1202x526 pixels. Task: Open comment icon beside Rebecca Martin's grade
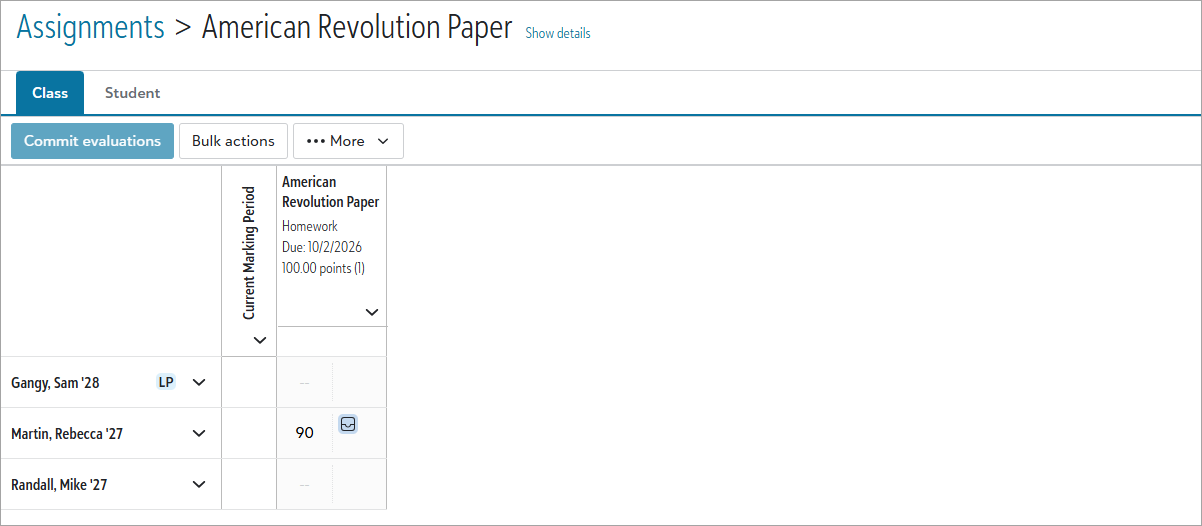point(348,424)
